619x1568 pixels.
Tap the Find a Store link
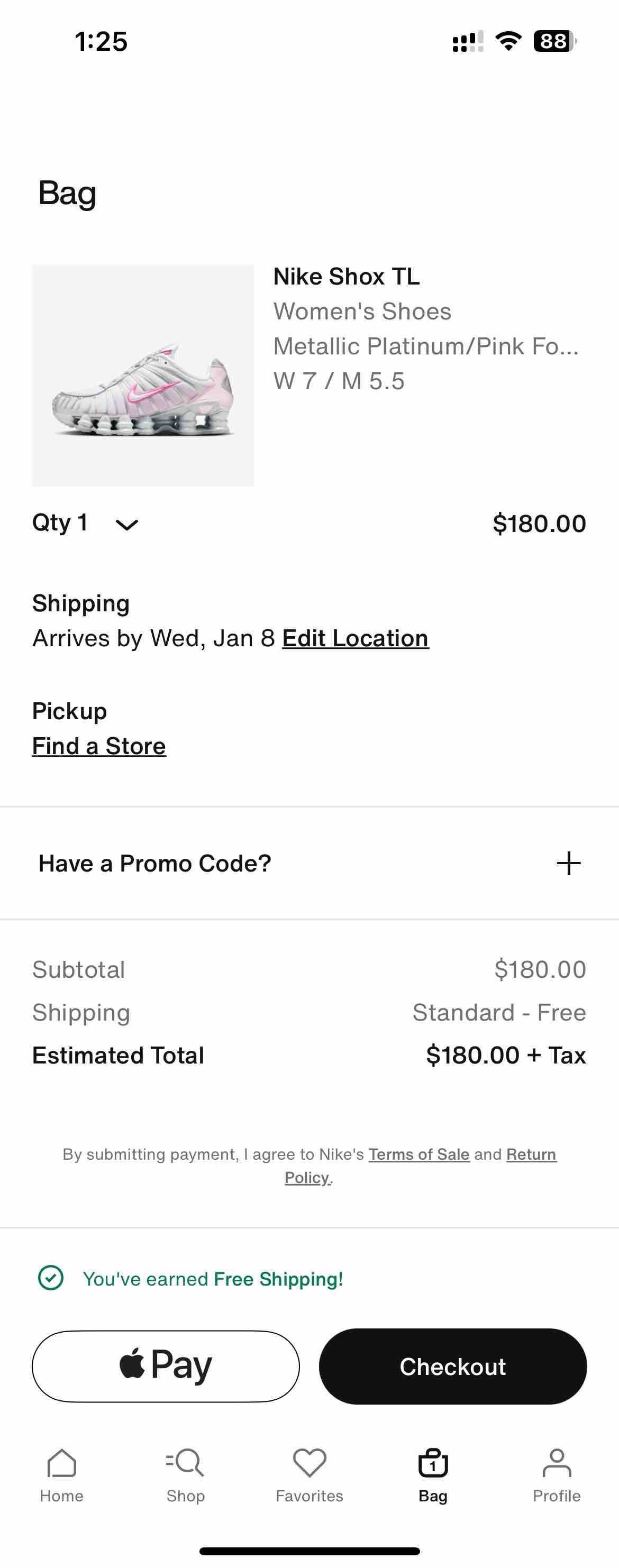coord(99,746)
